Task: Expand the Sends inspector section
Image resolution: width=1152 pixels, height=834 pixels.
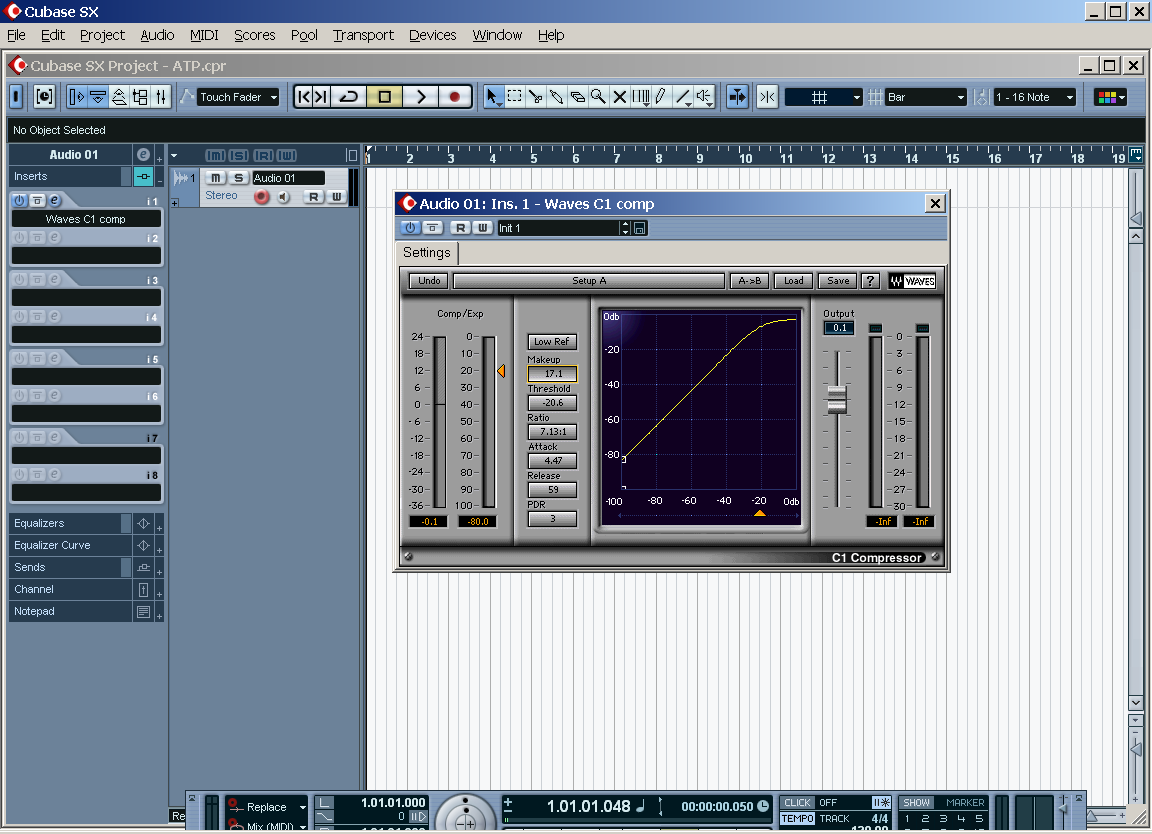Action: click(159, 572)
